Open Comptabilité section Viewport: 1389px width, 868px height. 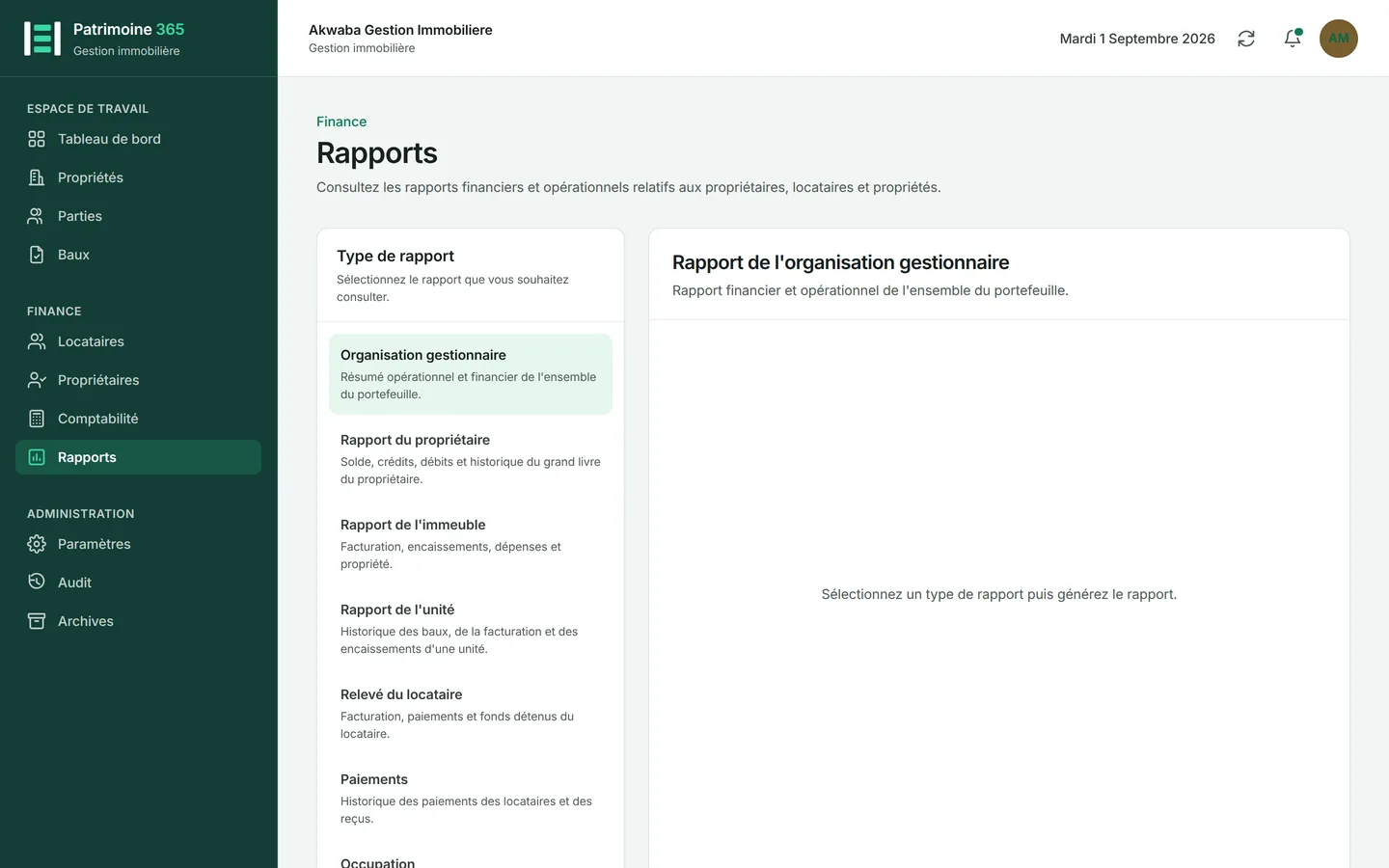click(138, 419)
